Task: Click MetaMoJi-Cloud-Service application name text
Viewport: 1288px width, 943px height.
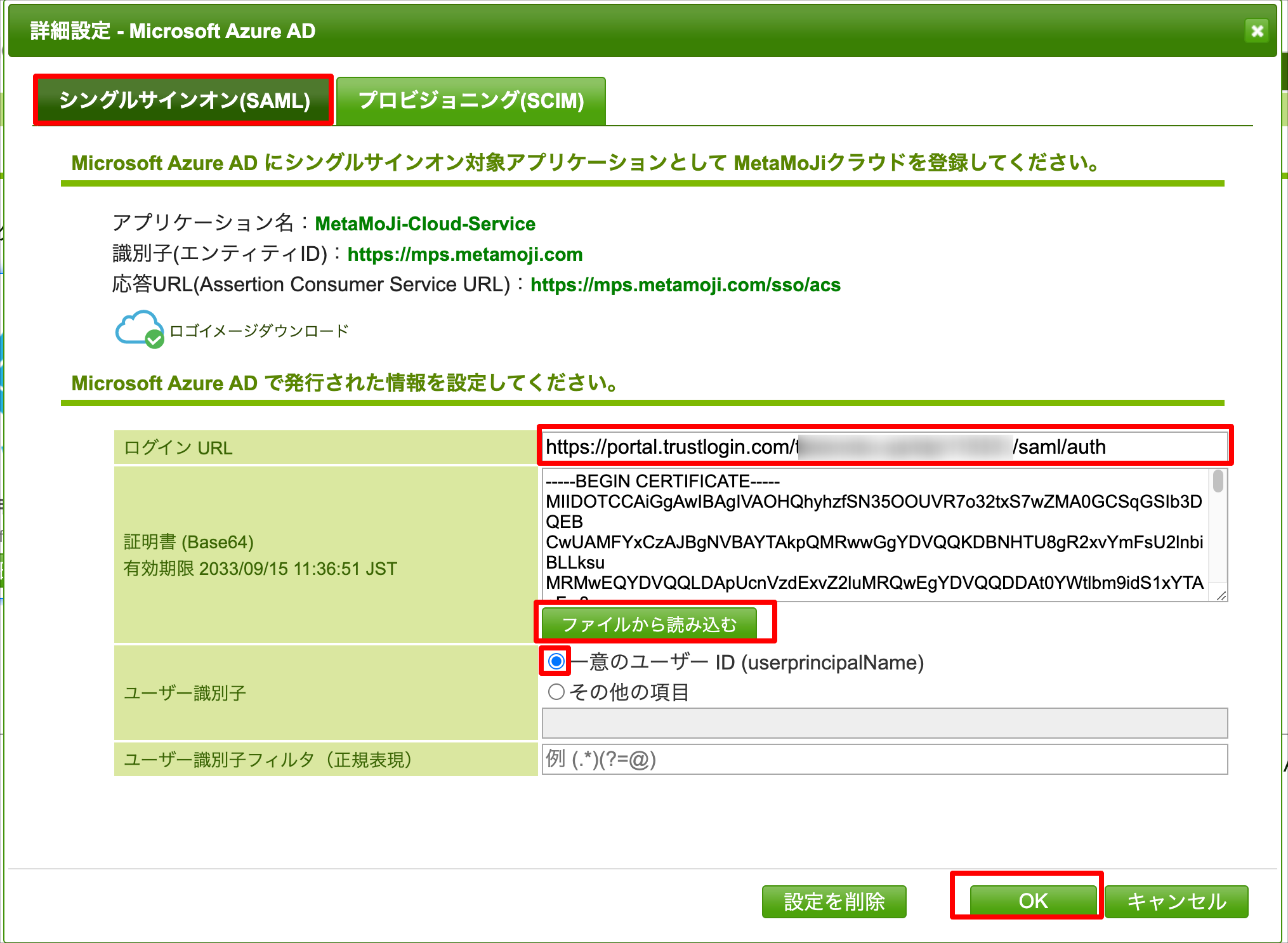Action: click(x=425, y=224)
